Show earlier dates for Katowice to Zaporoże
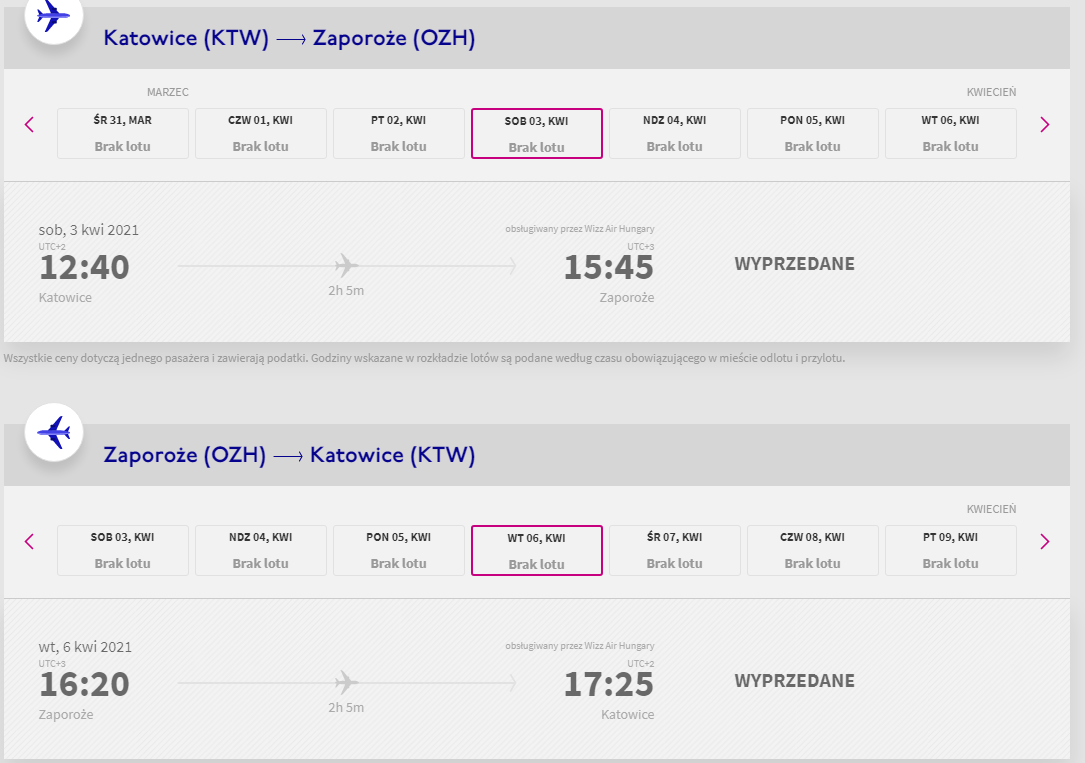This screenshot has height=763, width=1085. pyautogui.click(x=29, y=125)
